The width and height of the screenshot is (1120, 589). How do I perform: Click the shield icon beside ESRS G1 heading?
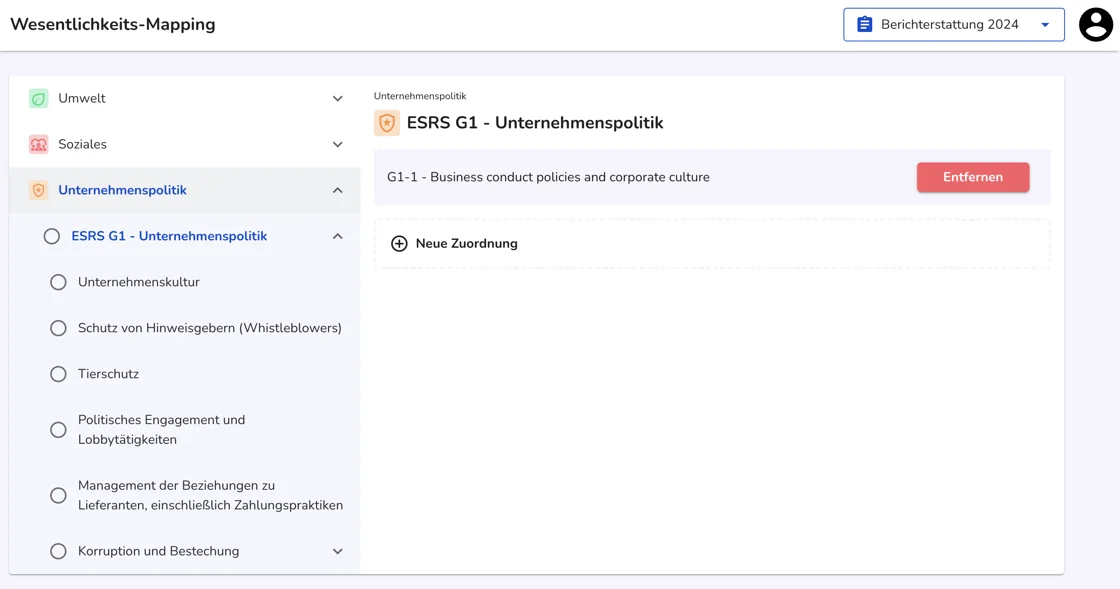pyautogui.click(x=387, y=123)
